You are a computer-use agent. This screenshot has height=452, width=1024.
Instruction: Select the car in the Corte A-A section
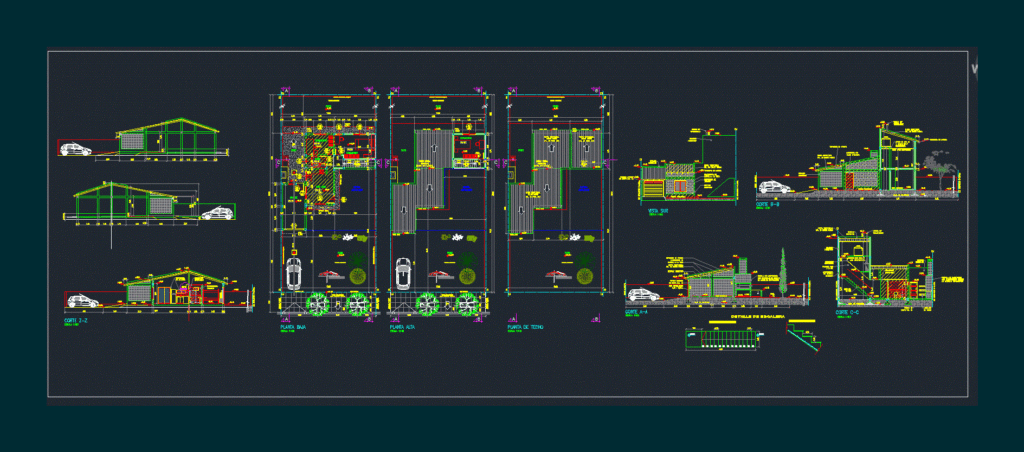(x=643, y=295)
